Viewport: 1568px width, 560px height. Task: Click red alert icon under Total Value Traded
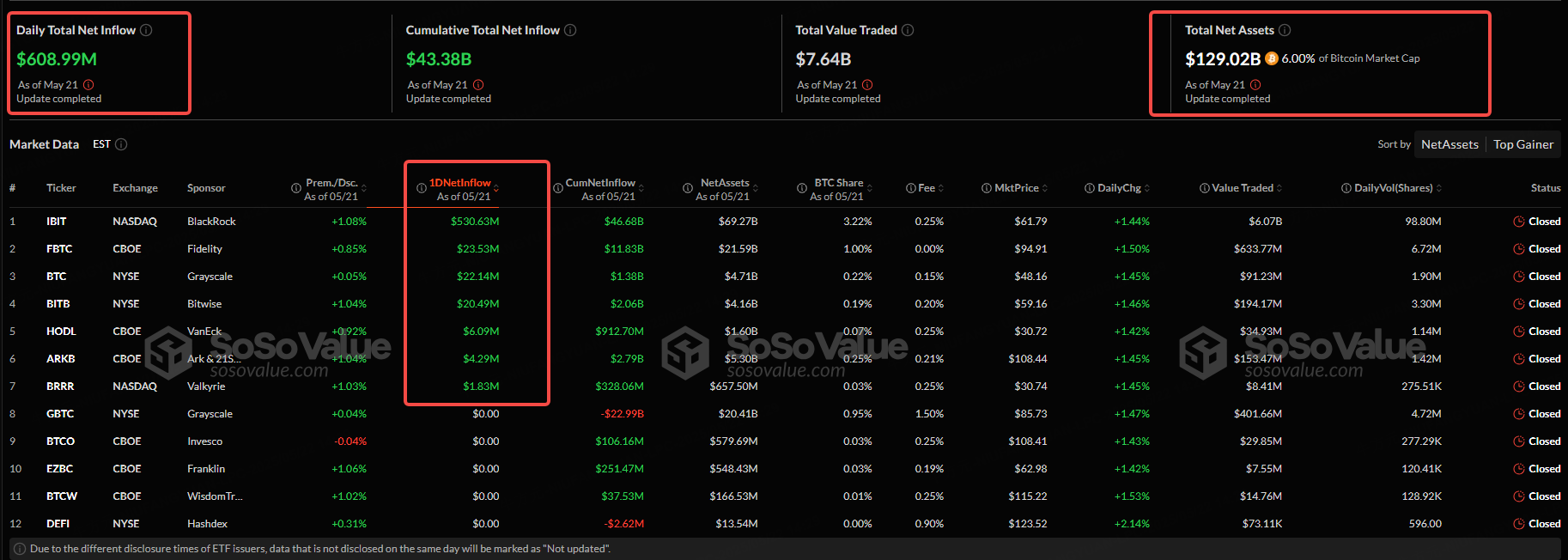[x=867, y=85]
